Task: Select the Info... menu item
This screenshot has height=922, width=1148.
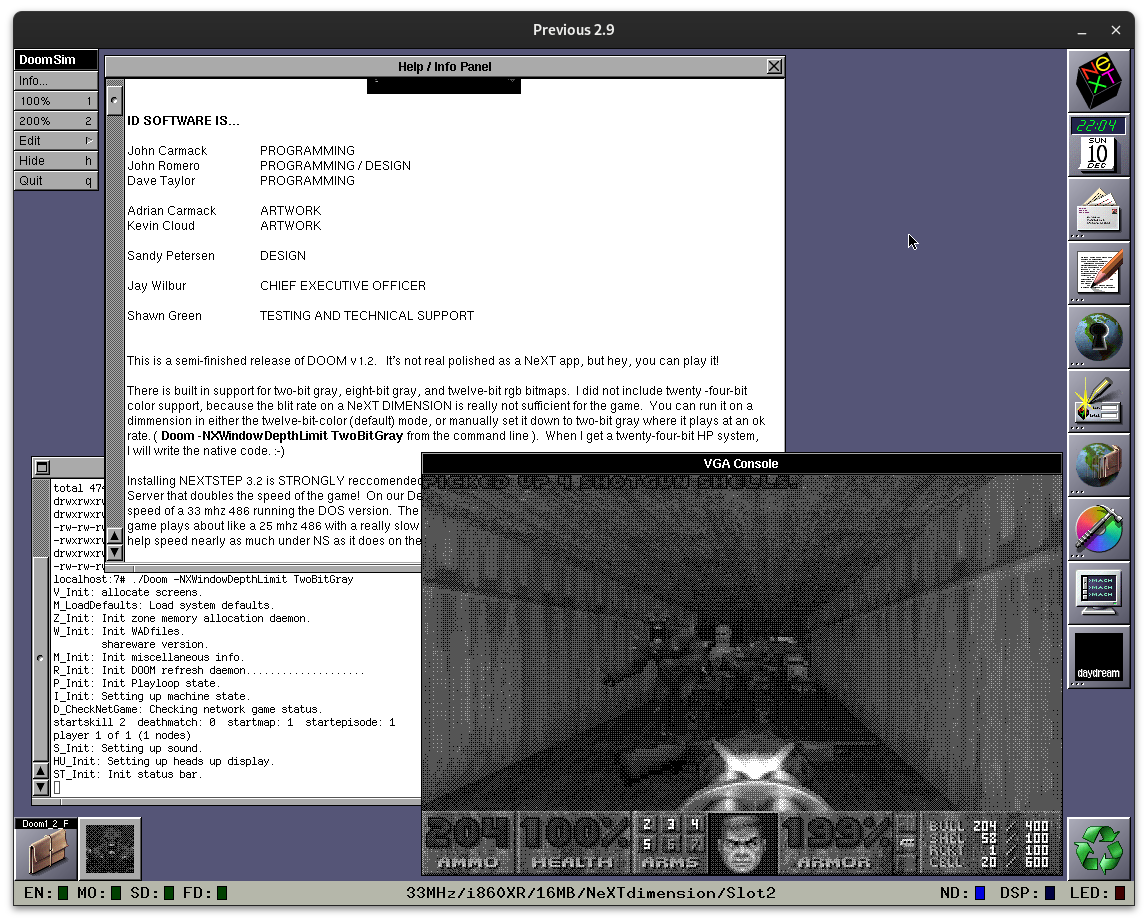Action: [56, 81]
